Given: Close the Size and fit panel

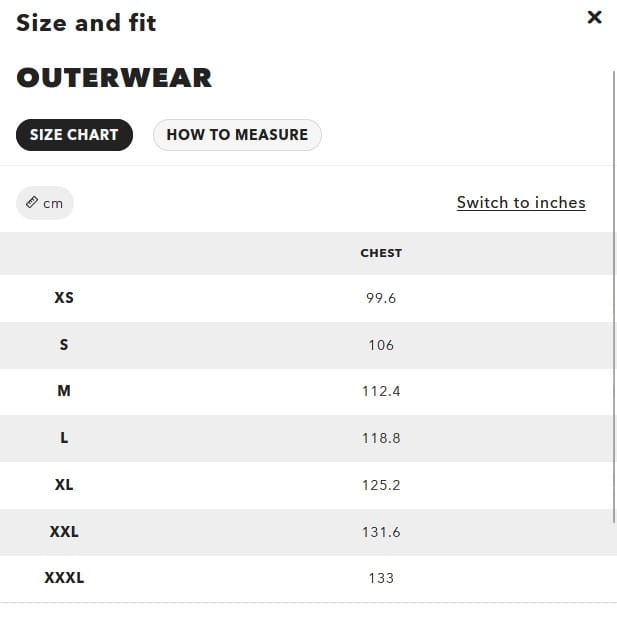Looking at the screenshot, I should pyautogui.click(x=594, y=17).
